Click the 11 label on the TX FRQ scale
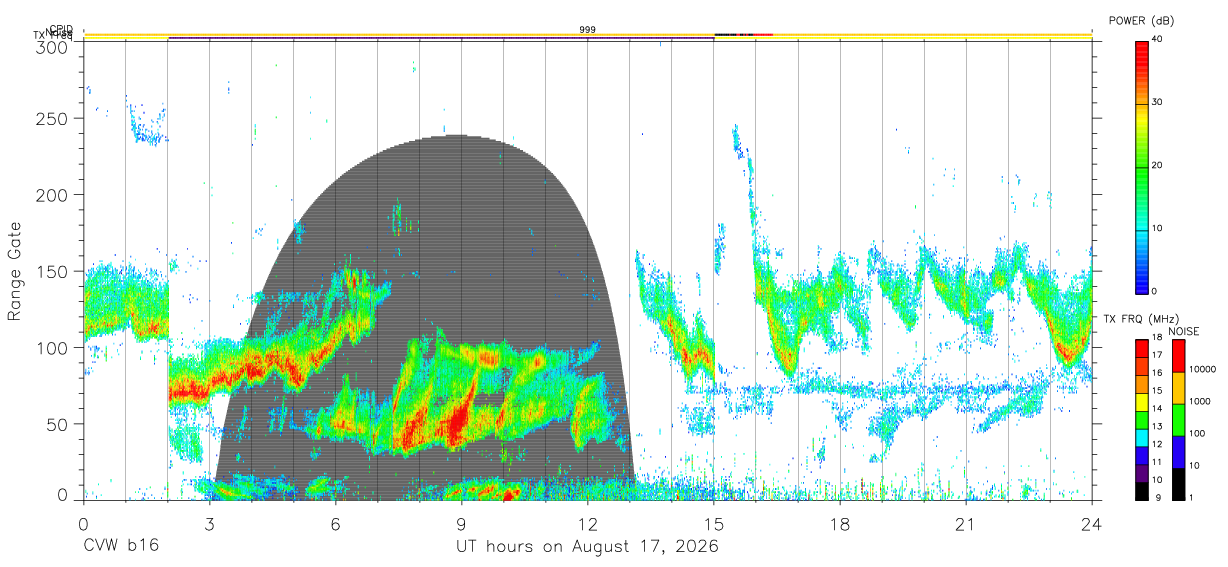 tap(1158, 462)
